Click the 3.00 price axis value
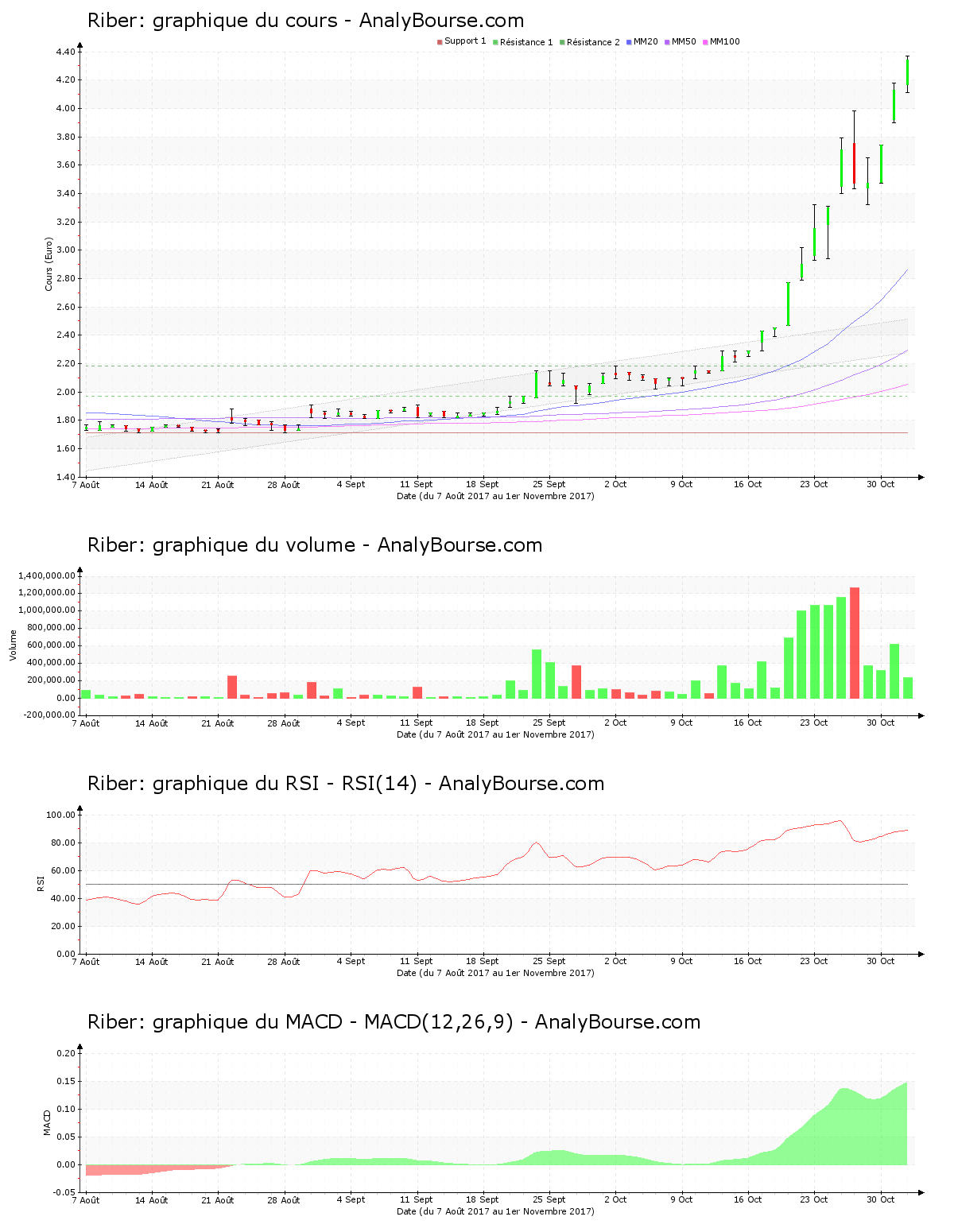The image size is (954, 1232). click(65, 250)
